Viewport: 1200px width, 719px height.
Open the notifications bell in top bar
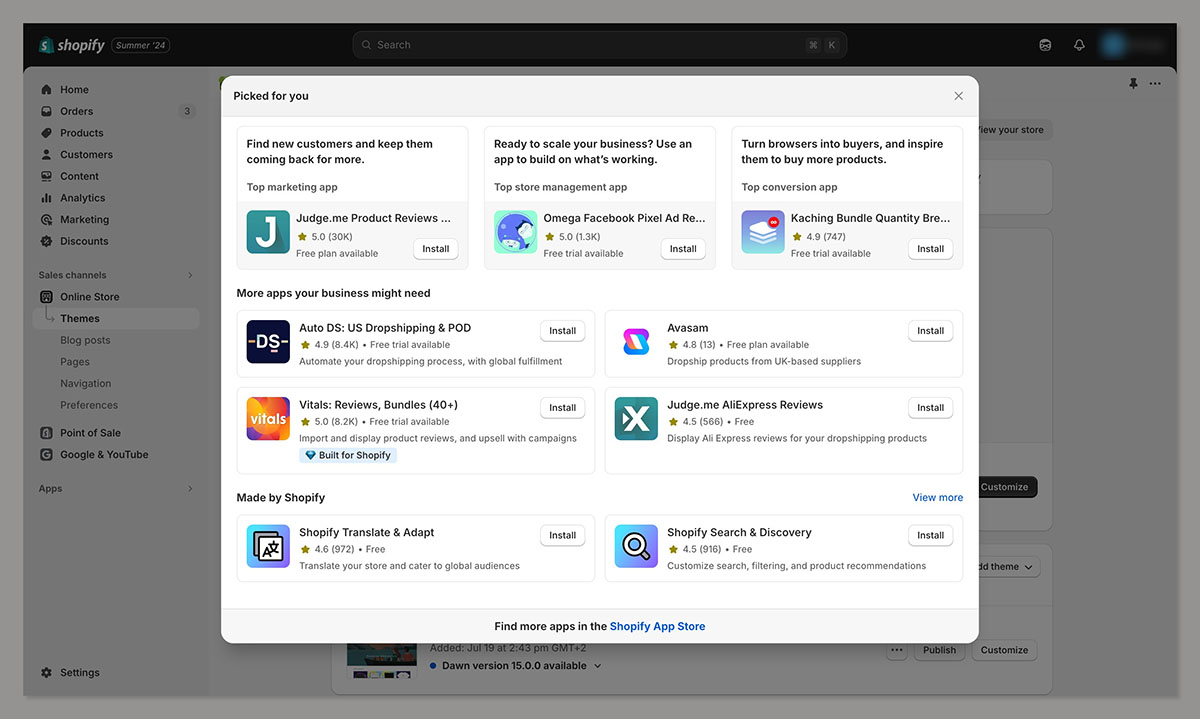pyautogui.click(x=1079, y=45)
